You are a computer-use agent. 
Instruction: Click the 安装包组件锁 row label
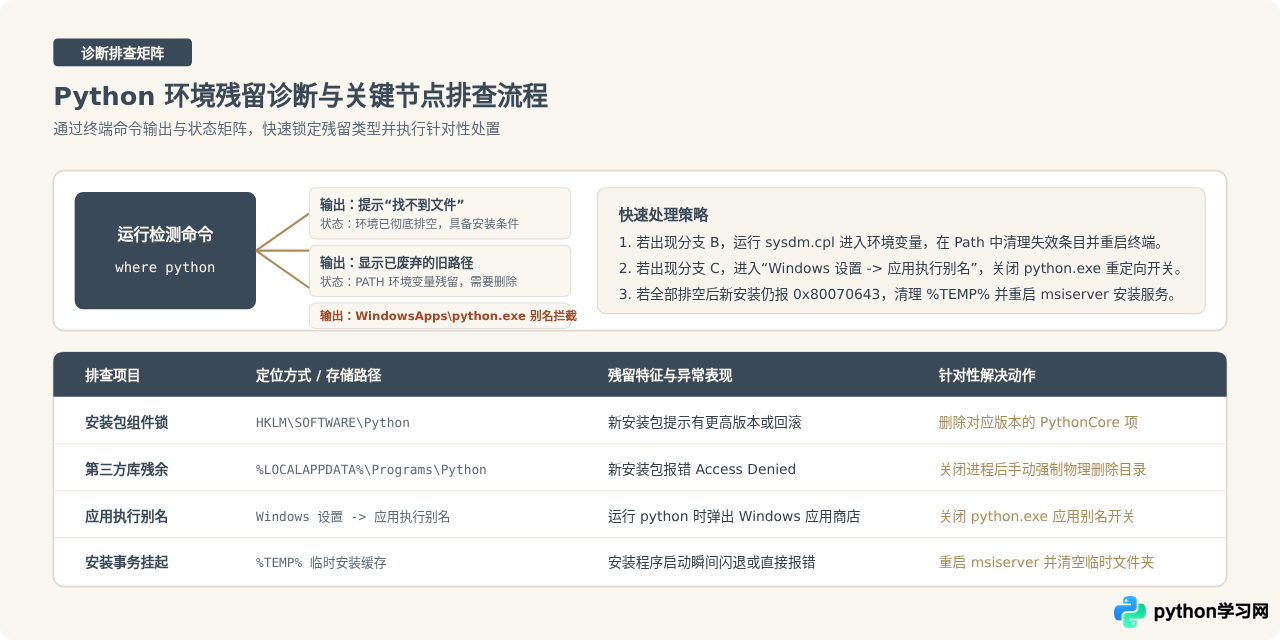point(126,422)
